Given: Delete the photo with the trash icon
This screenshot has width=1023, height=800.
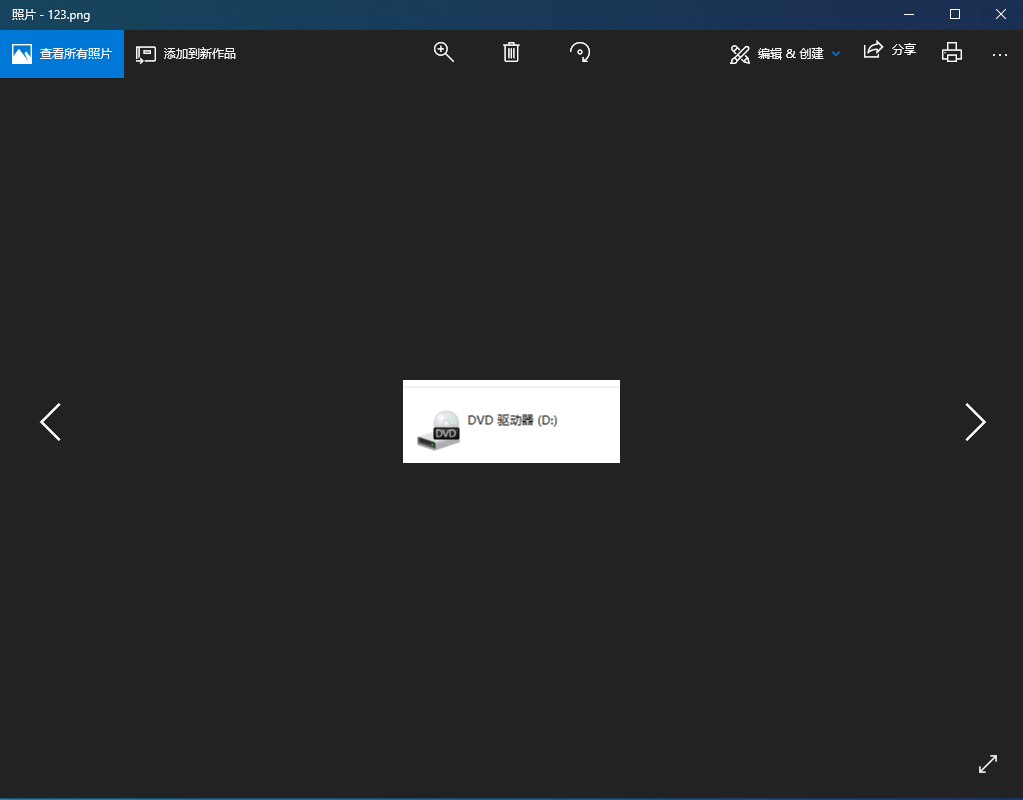Looking at the screenshot, I should point(512,52).
